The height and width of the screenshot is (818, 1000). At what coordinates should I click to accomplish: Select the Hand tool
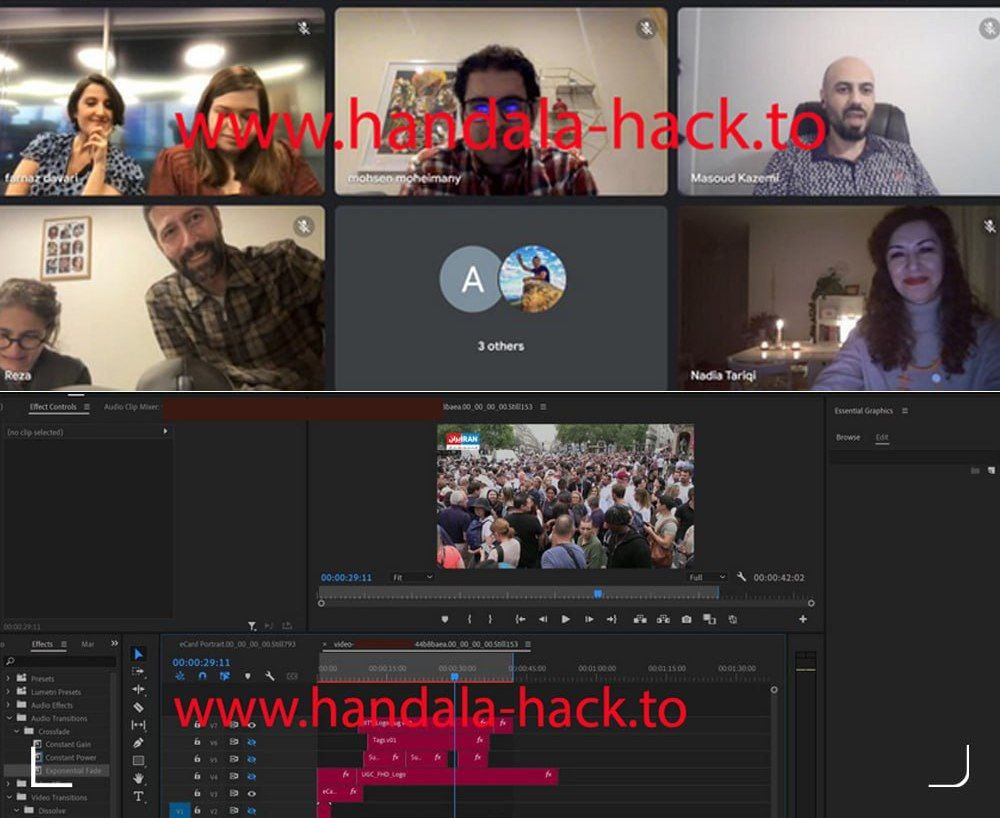point(138,778)
